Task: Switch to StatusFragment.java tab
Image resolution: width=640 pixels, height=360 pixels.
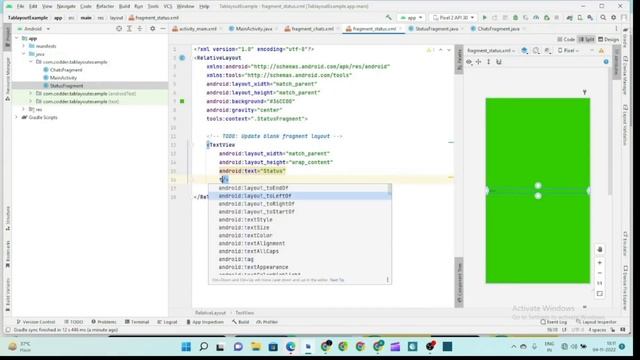Action: tap(436, 29)
